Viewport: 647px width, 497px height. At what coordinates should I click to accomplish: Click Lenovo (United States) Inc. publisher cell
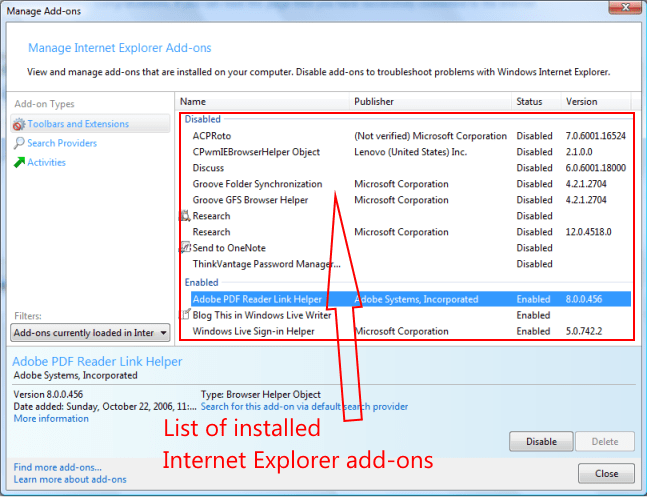[411, 152]
